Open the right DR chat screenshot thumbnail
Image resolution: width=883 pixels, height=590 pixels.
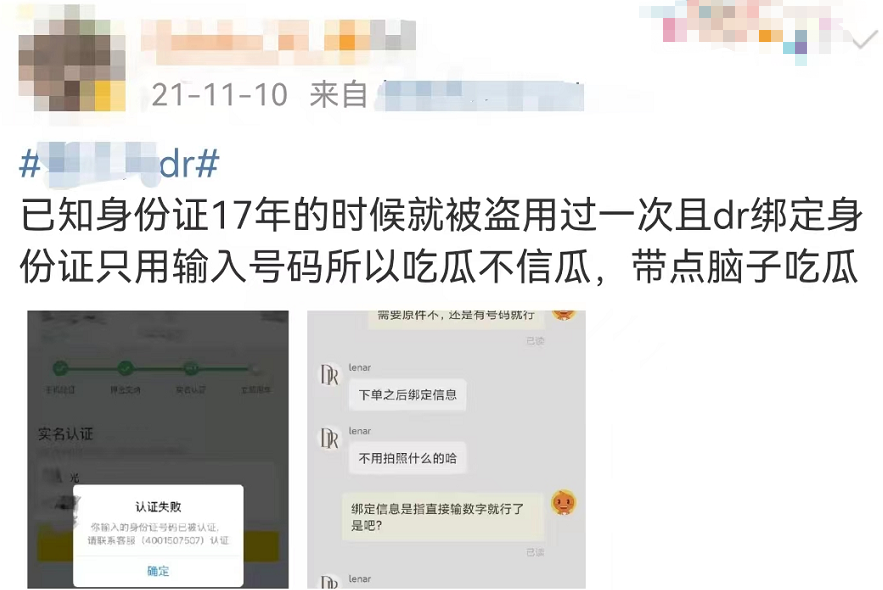tap(447, 449)
